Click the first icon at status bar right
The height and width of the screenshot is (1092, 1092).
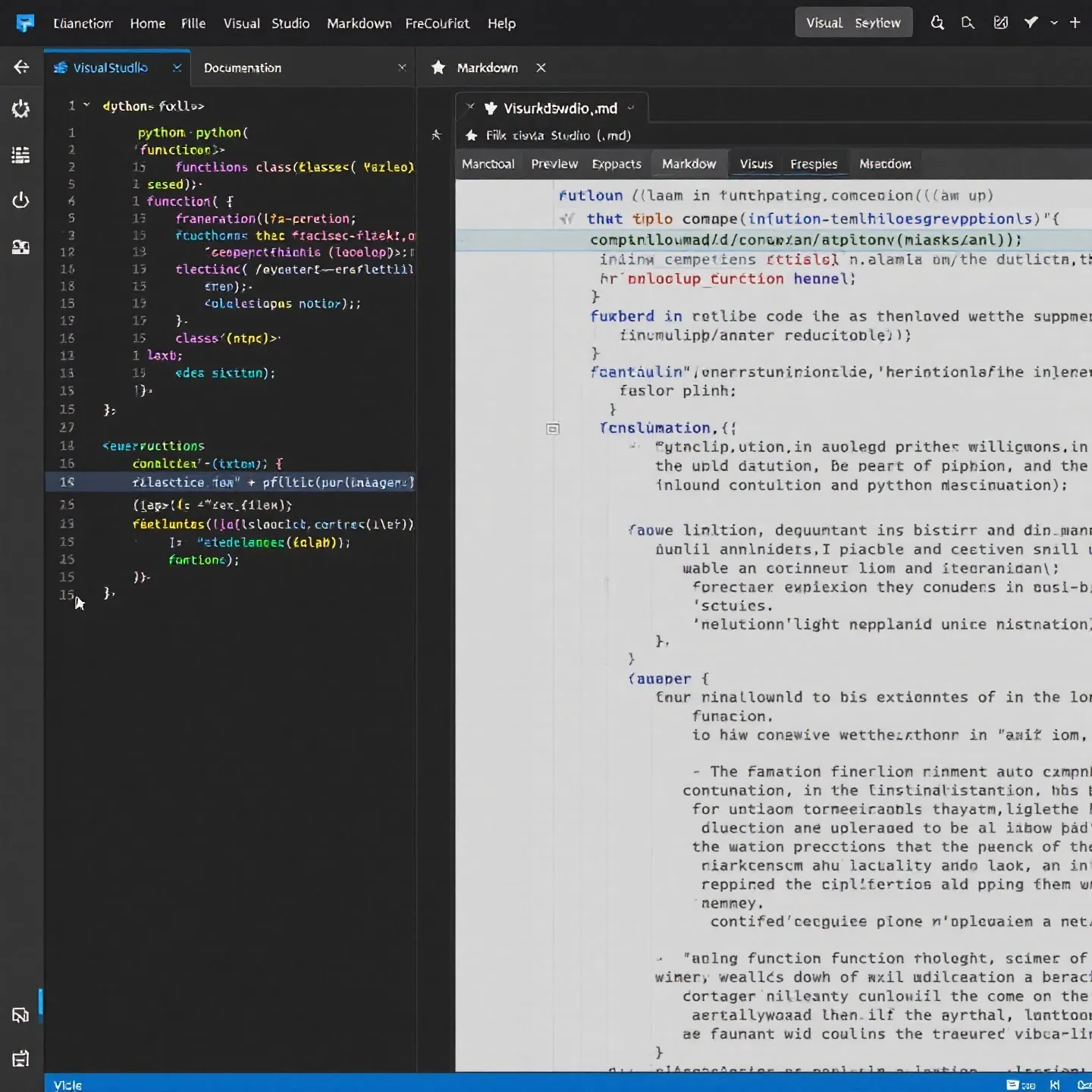pos(1021,1084)
